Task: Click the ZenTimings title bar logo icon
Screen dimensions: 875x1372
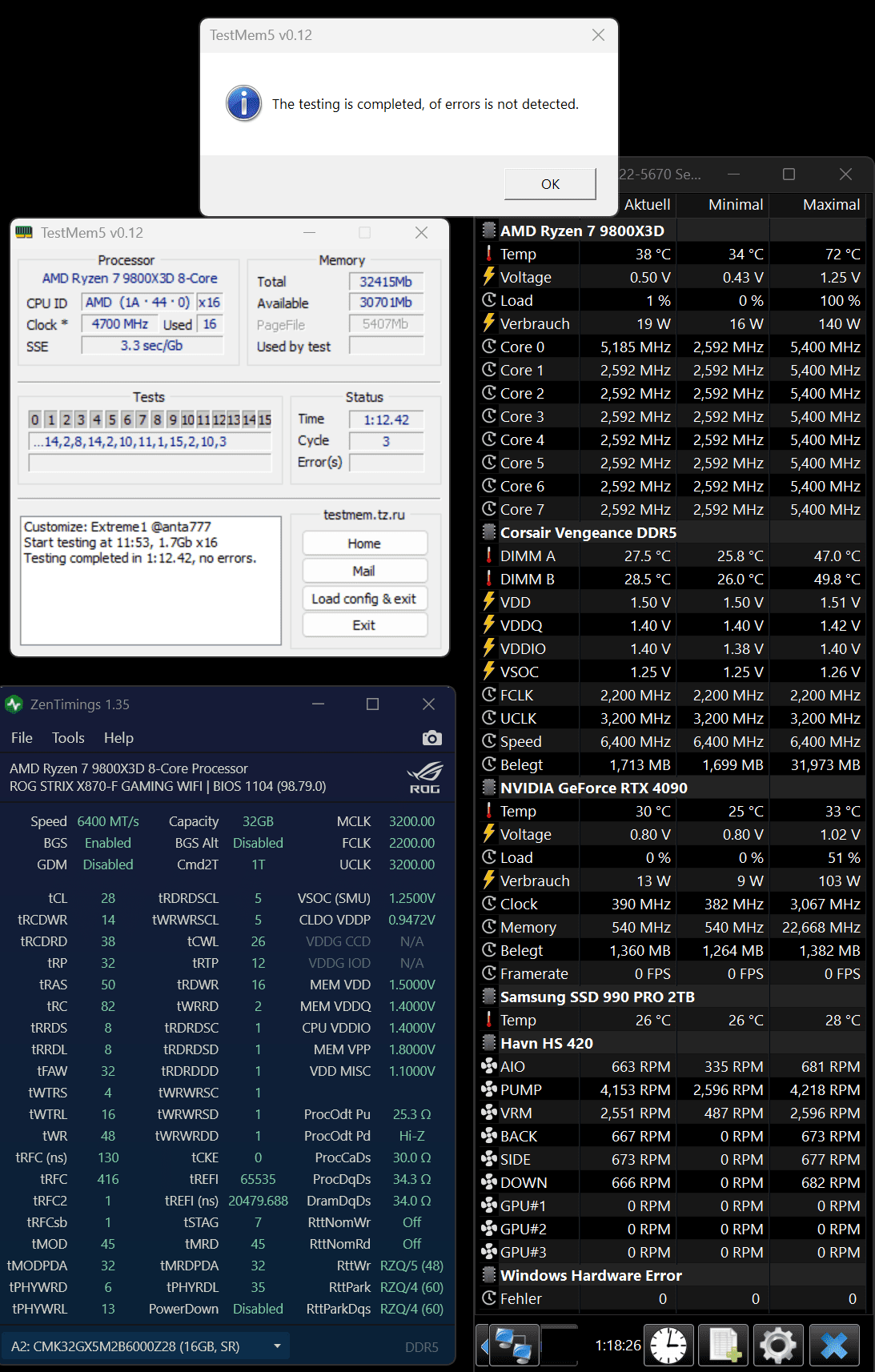Action: pos(14,704)
